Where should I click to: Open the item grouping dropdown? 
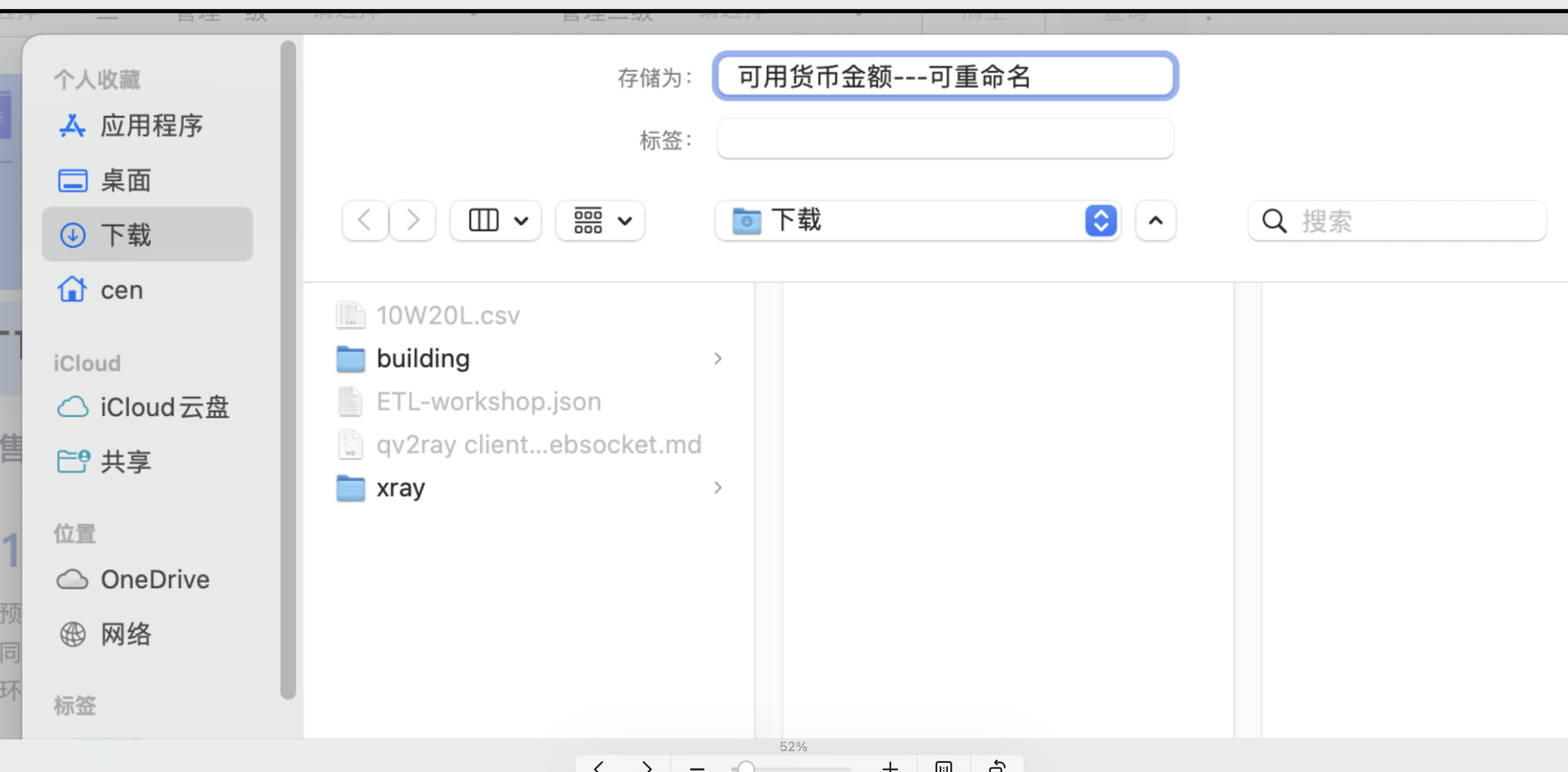pyautogui.click(x=599, y=220)
